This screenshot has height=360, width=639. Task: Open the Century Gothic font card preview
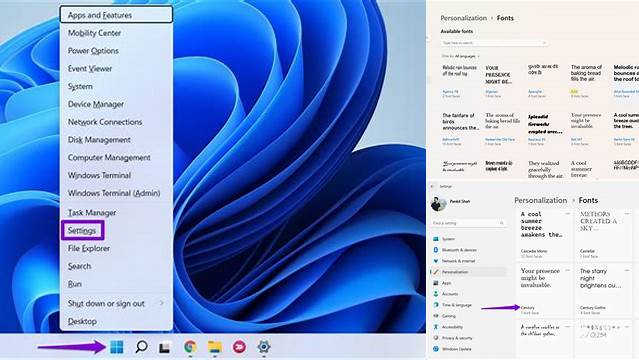[604, 290]
